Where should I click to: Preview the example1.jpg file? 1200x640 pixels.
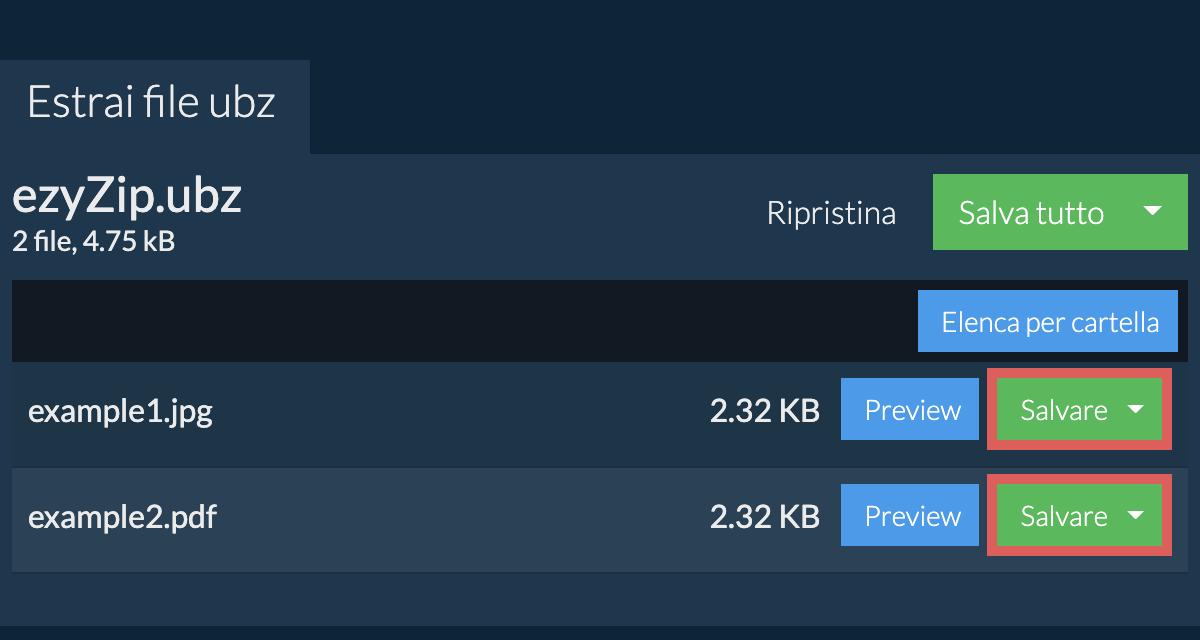[x=910, y=410]
